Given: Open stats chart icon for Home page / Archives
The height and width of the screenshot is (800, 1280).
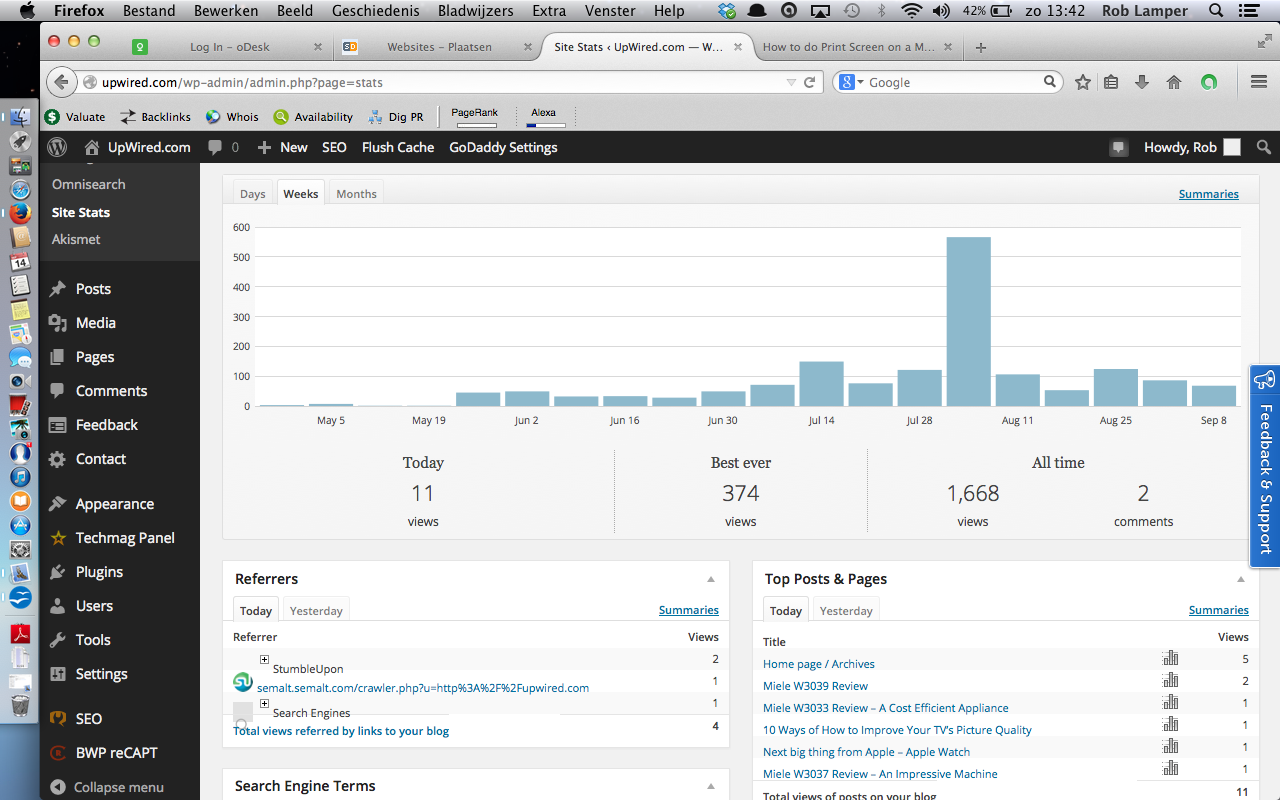Looking at the screenshot, I should [x=1171, y=658].
